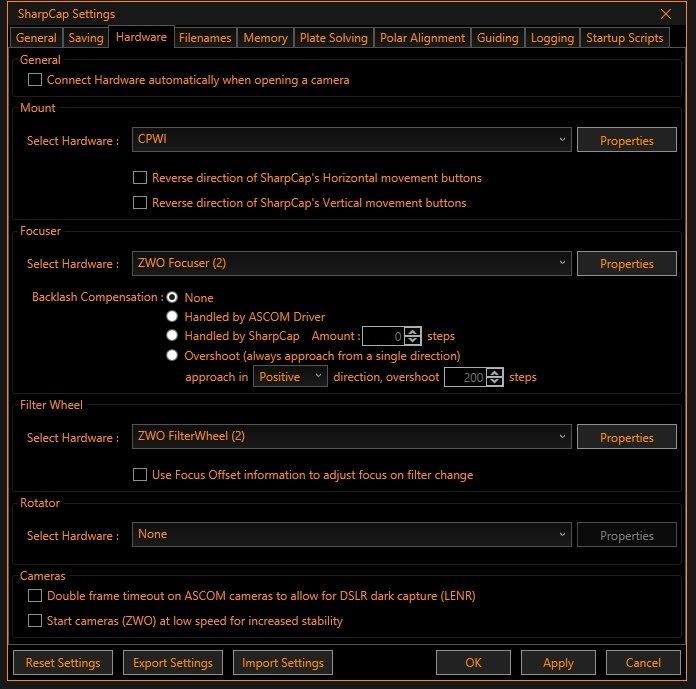The height and width of the screenshot is (689, 696).
Task: Close the SharpCap Settings dialog
Action: 666,14
